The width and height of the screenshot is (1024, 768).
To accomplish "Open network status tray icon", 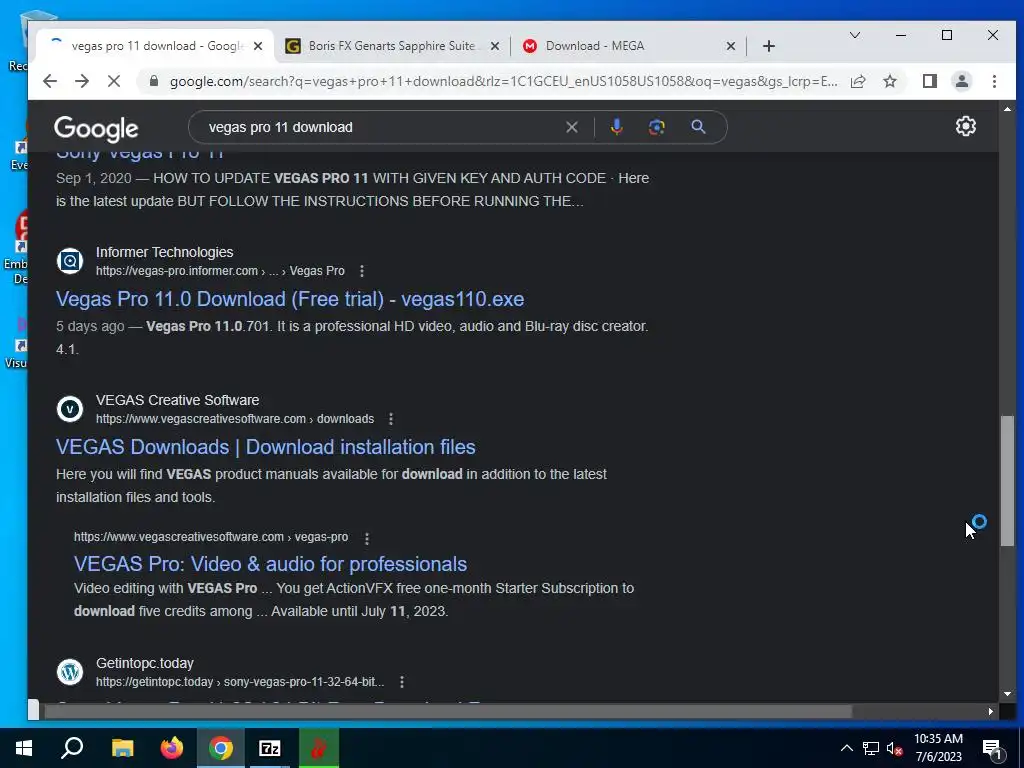I will click(x=871, y=748).
